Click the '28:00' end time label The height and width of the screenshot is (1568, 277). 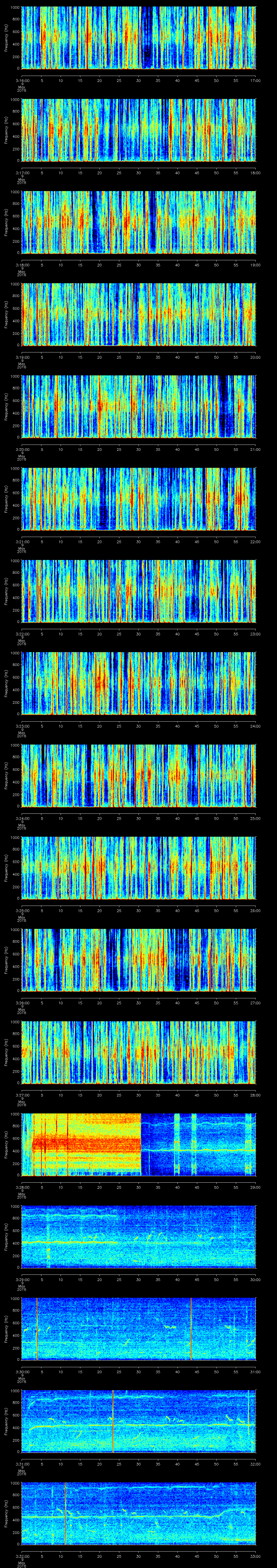point(255,1095)
